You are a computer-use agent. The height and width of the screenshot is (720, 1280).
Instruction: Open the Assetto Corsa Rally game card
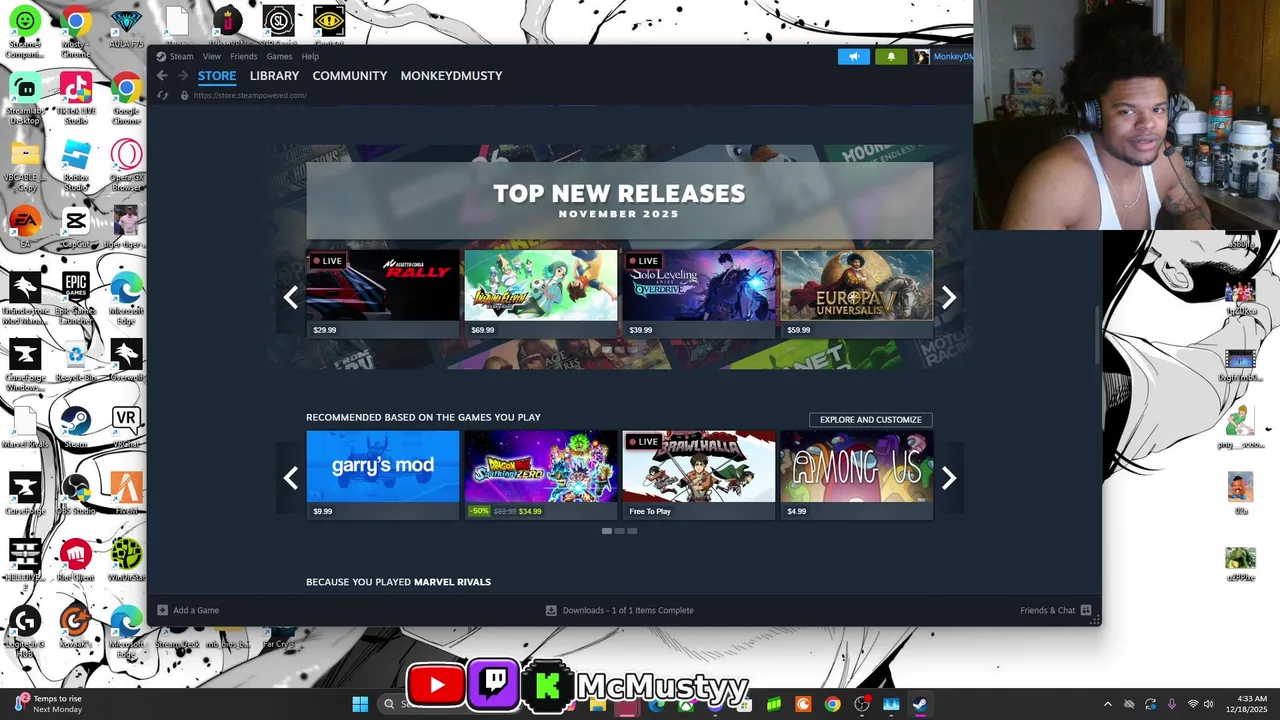383,294
